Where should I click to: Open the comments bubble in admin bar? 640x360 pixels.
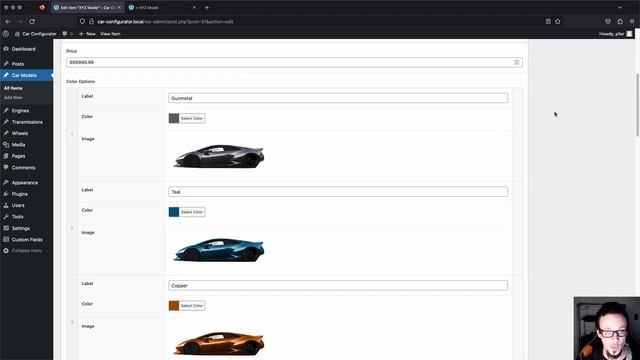(67, 34)
